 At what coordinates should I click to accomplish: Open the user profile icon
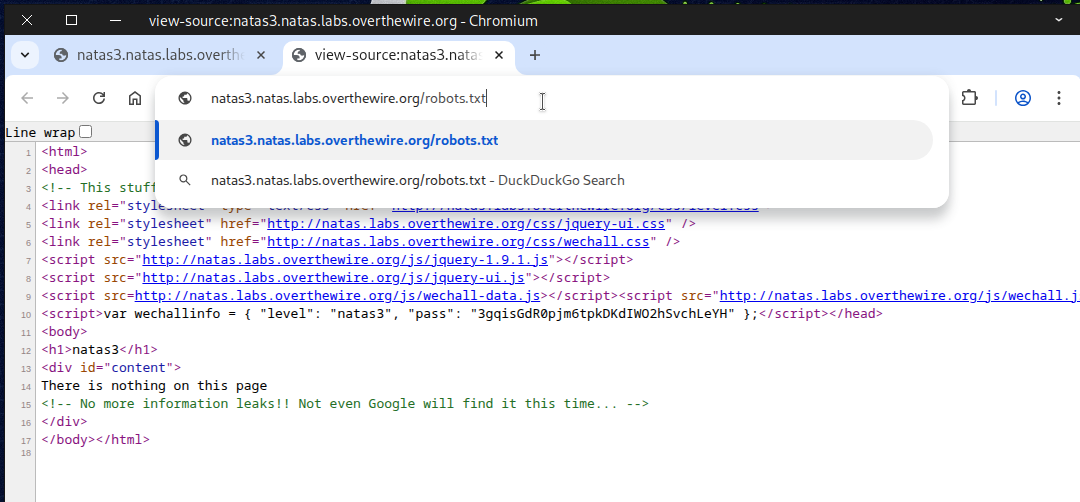click(x=1022, y=98)
